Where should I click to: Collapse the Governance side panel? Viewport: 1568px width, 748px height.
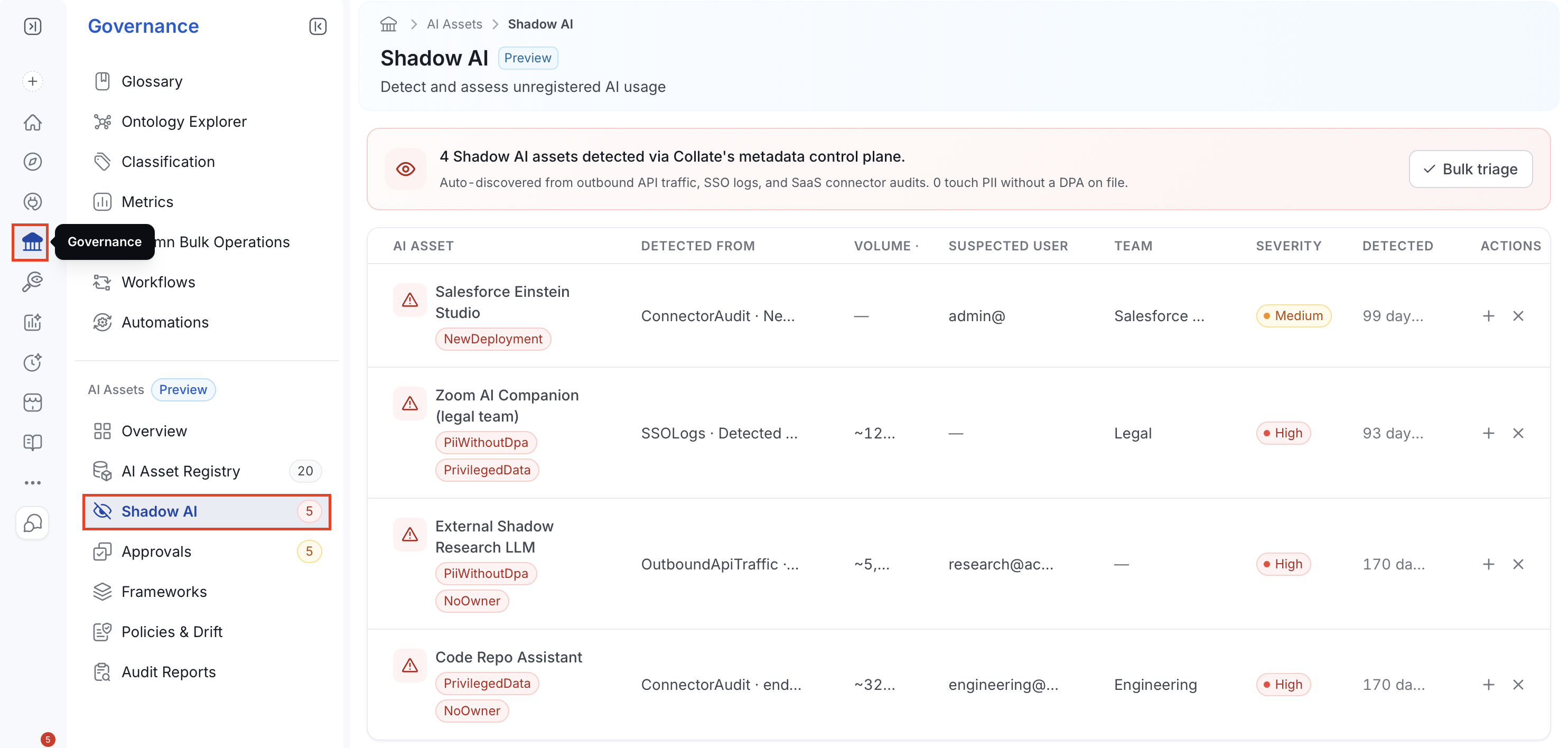pos(318,26)
